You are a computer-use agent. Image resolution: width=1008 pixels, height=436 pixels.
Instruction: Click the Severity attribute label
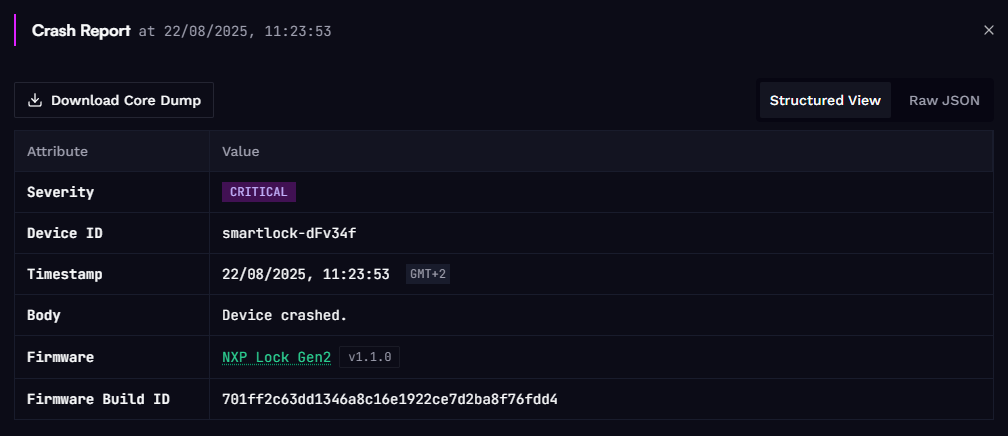point(60,192)
